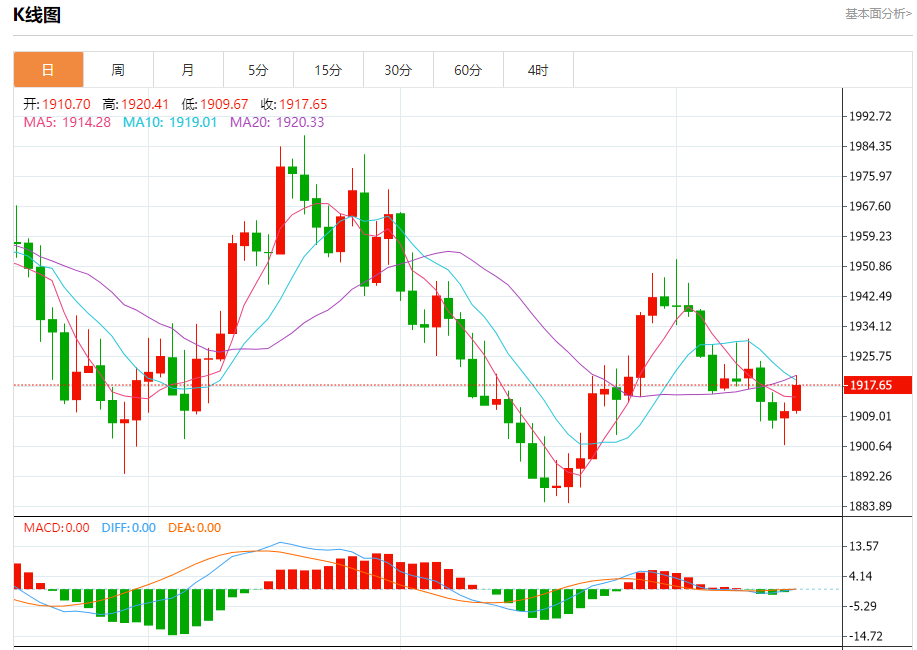Click the 收: 1917.65 close price value

[294, 105]
